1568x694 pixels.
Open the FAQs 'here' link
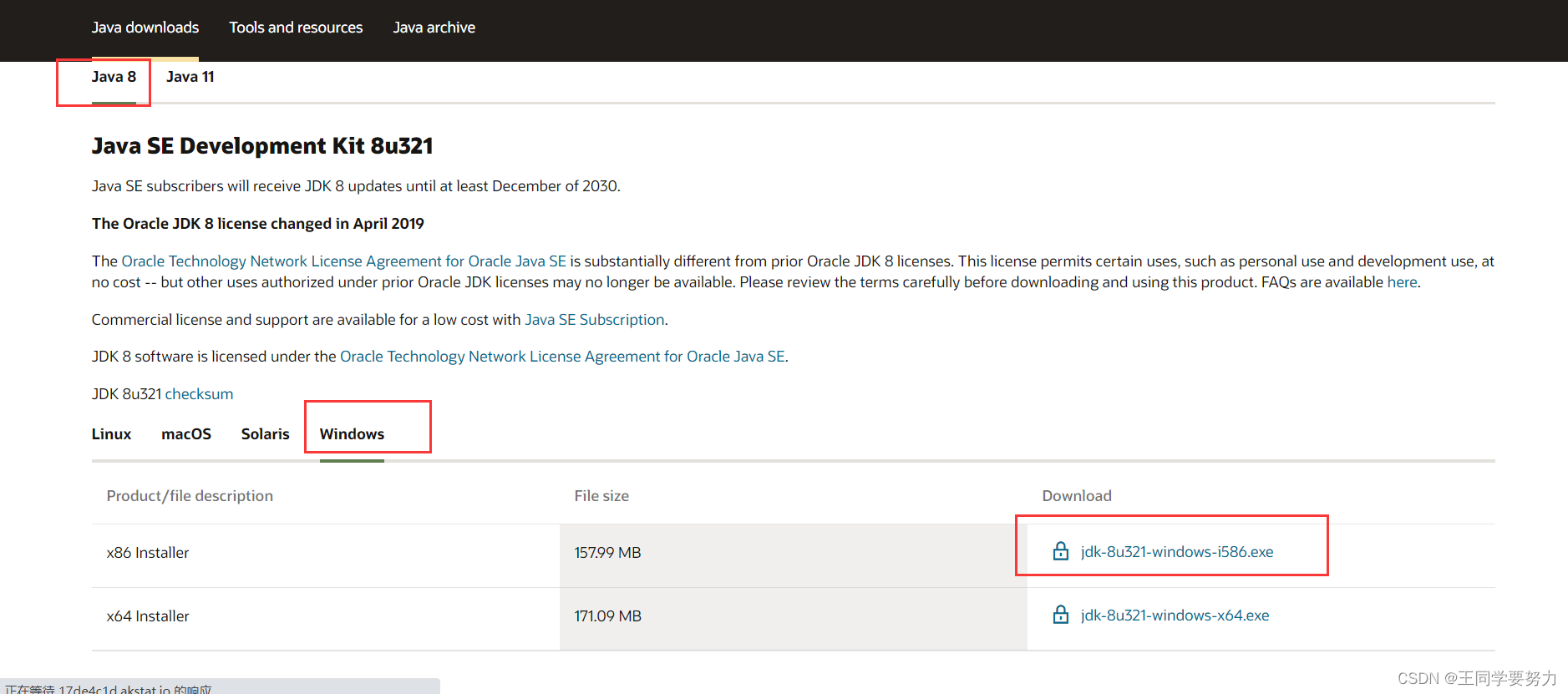[1402, 282]
